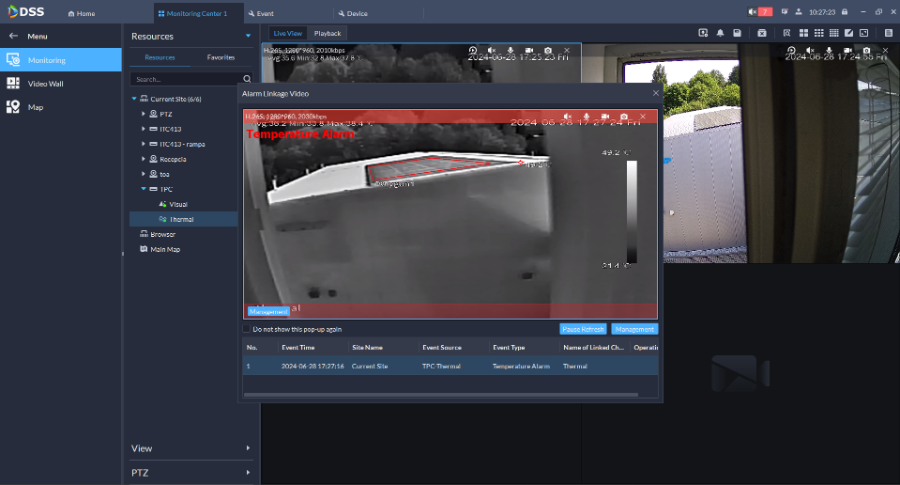Expand the PTZ panel at the bottom
The image size is (900, 485).
point(248,472)
